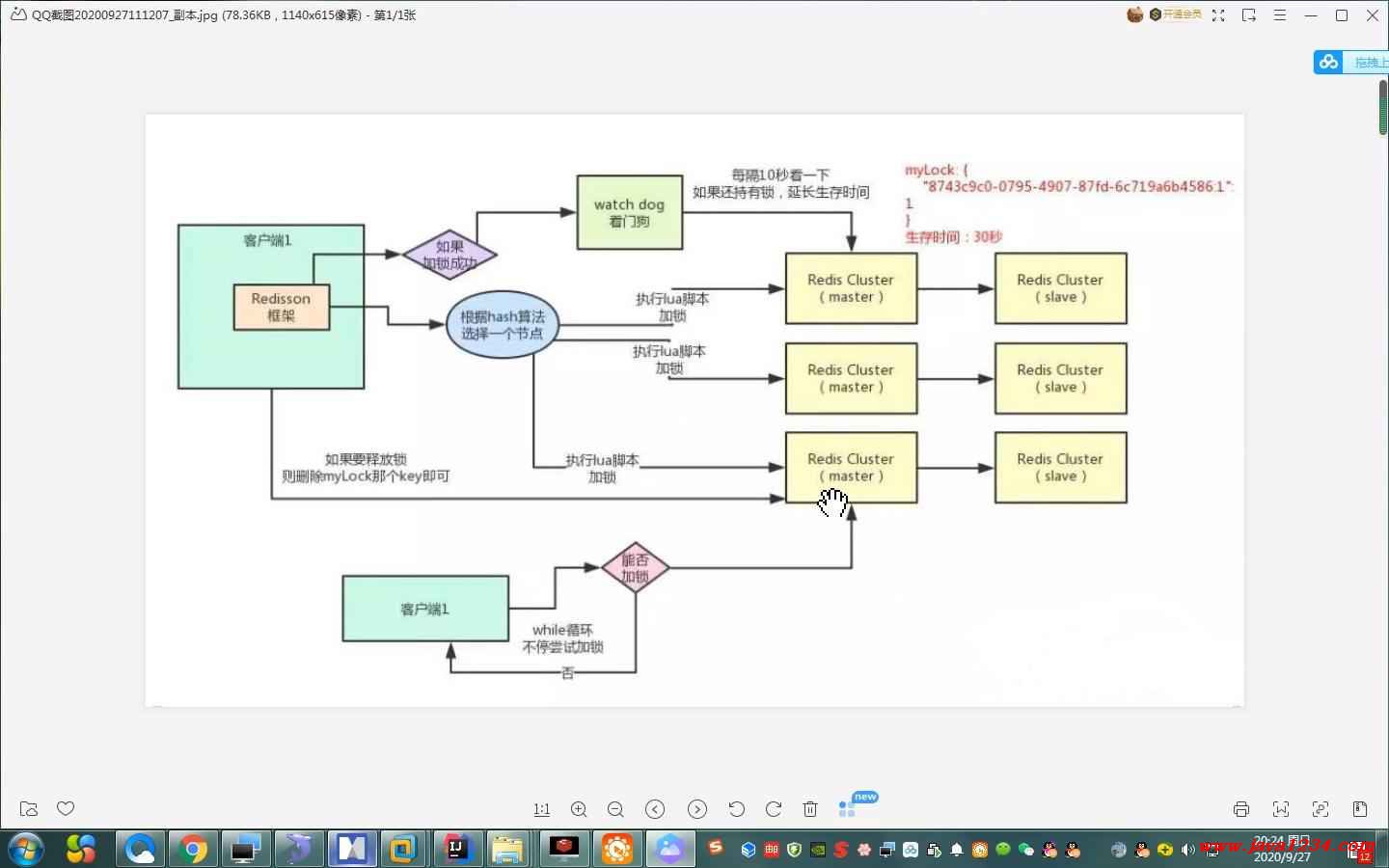Click the notification bell icon in the tray
The width and height of the screenshot is (1389, 868).
point(957,850)
